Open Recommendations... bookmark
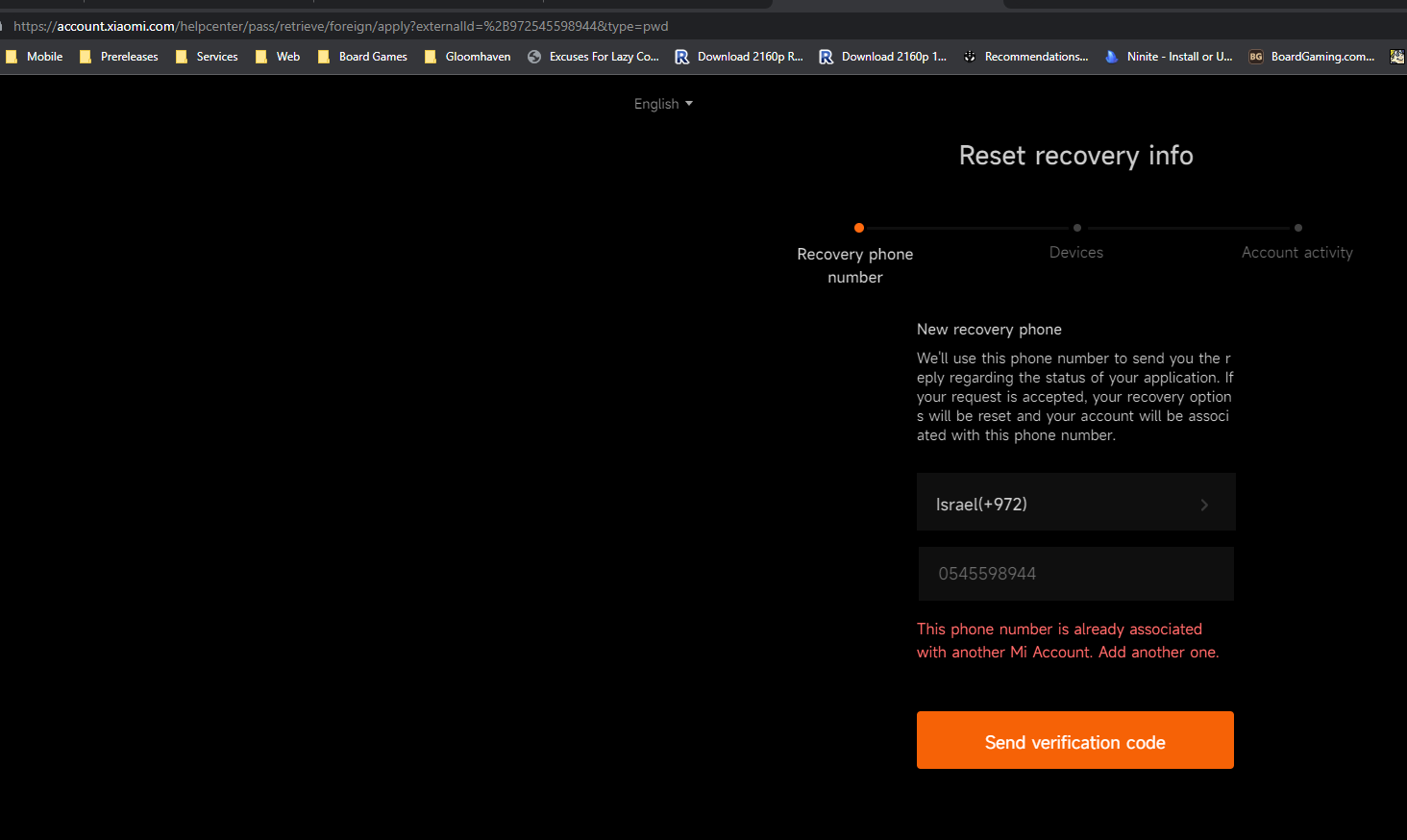This screenshot has width=1407, height=840. click(x=1026, y=57)
